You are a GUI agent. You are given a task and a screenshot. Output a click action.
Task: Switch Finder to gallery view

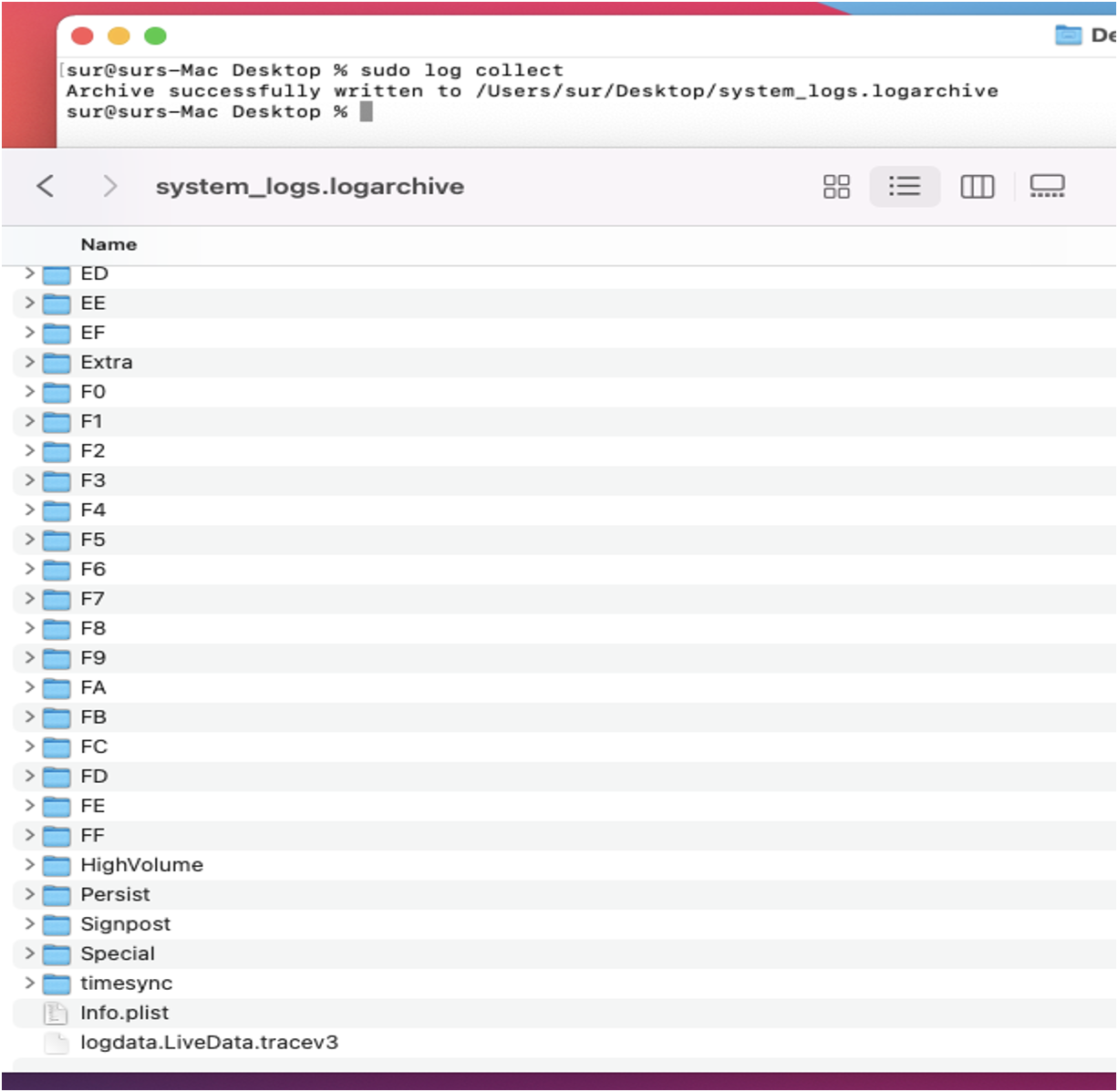point(1047,187)
